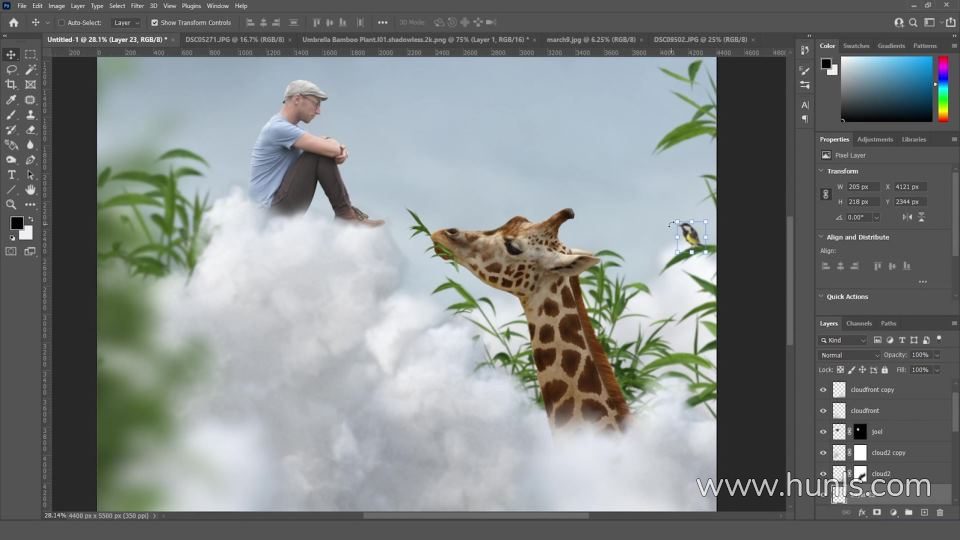Choose the Hand tool

30,189
